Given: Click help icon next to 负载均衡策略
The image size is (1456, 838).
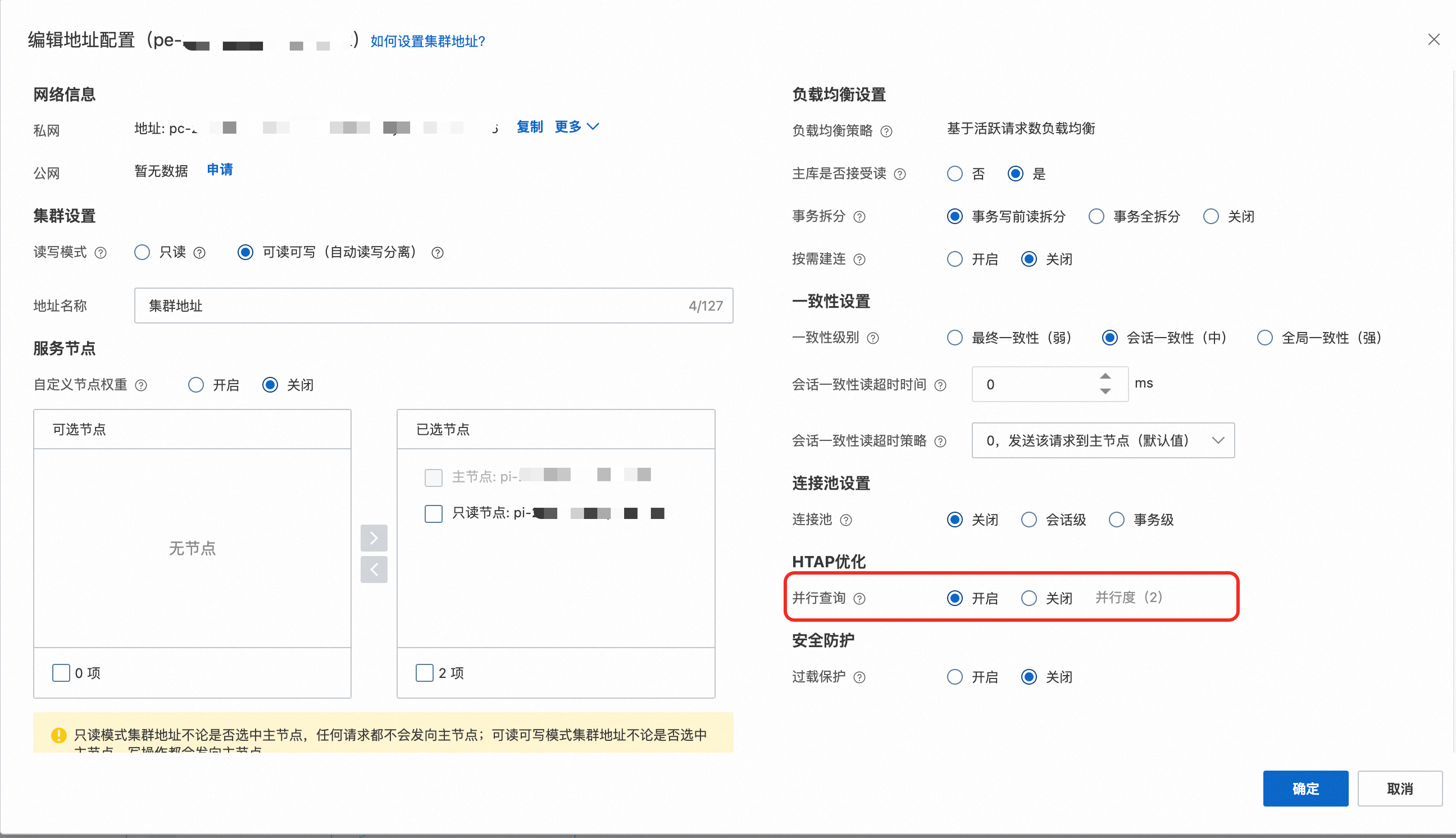Looking at the screenshot, I should click(886, 131).
